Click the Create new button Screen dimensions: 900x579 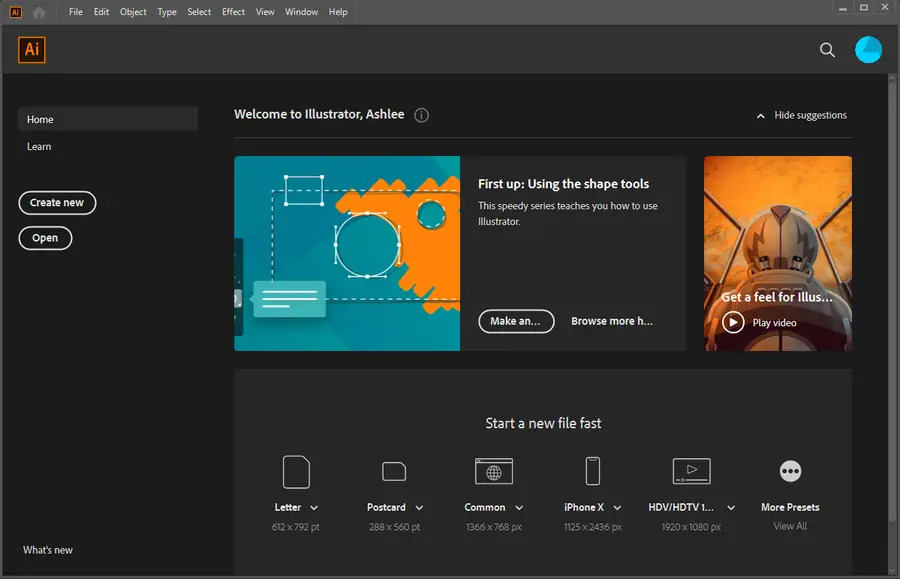(57, 202)
